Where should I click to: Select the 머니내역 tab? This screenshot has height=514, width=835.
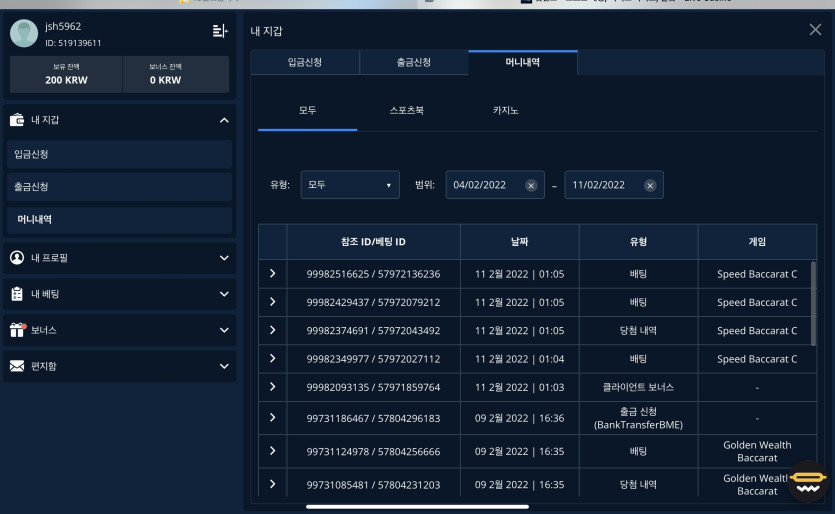pyautogui.click(x=523, y=62)
